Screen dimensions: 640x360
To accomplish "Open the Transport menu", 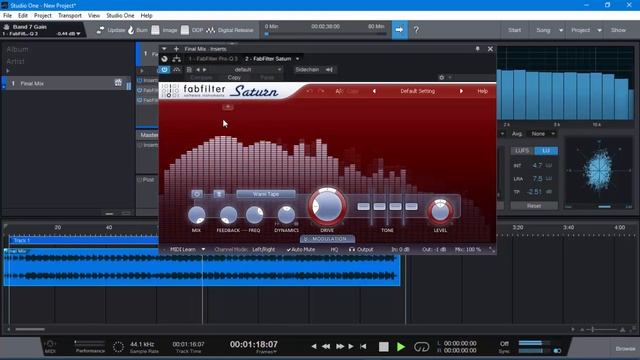I will tap(70, 16).
